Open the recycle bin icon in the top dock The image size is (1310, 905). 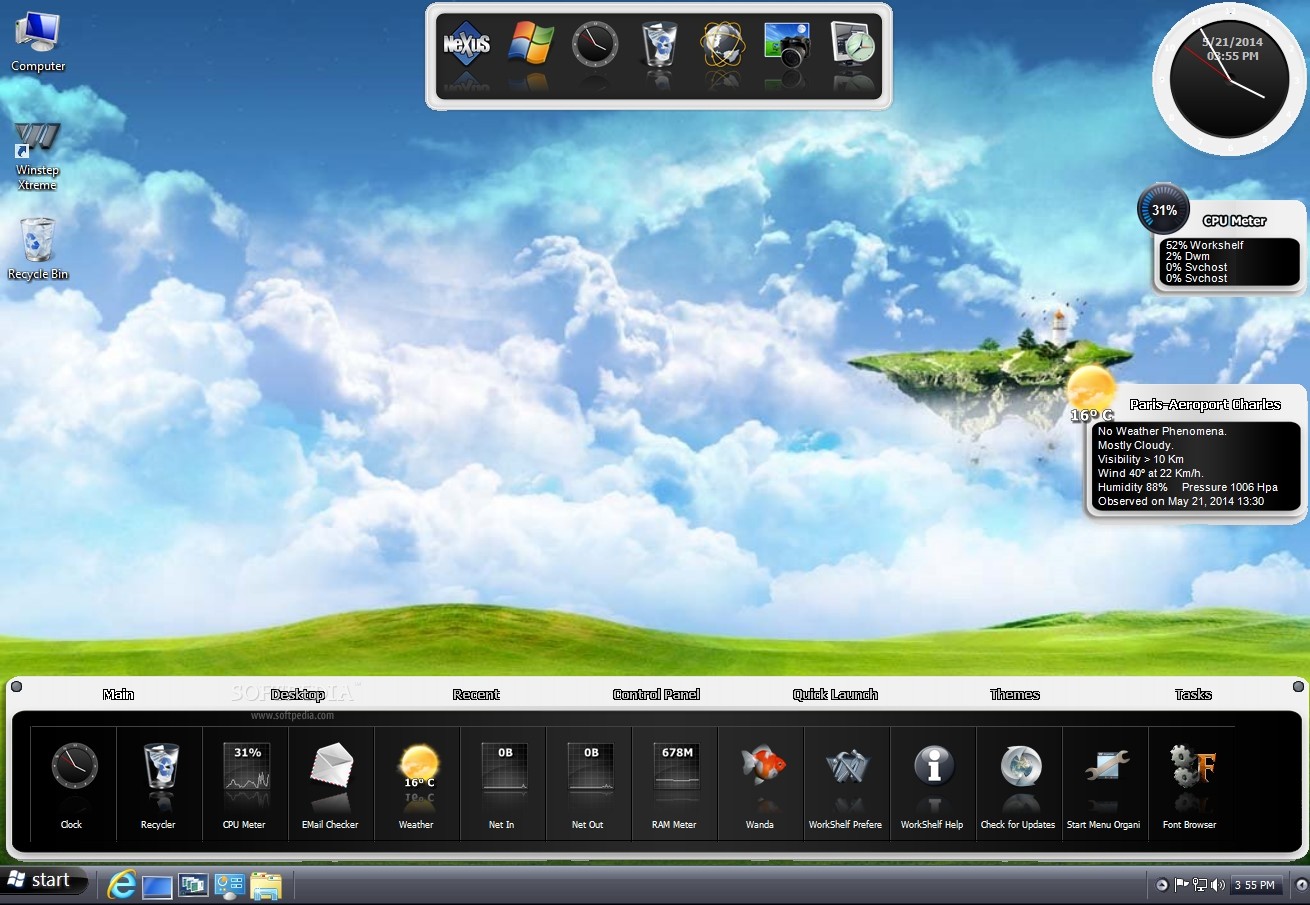tap(659, 44)
